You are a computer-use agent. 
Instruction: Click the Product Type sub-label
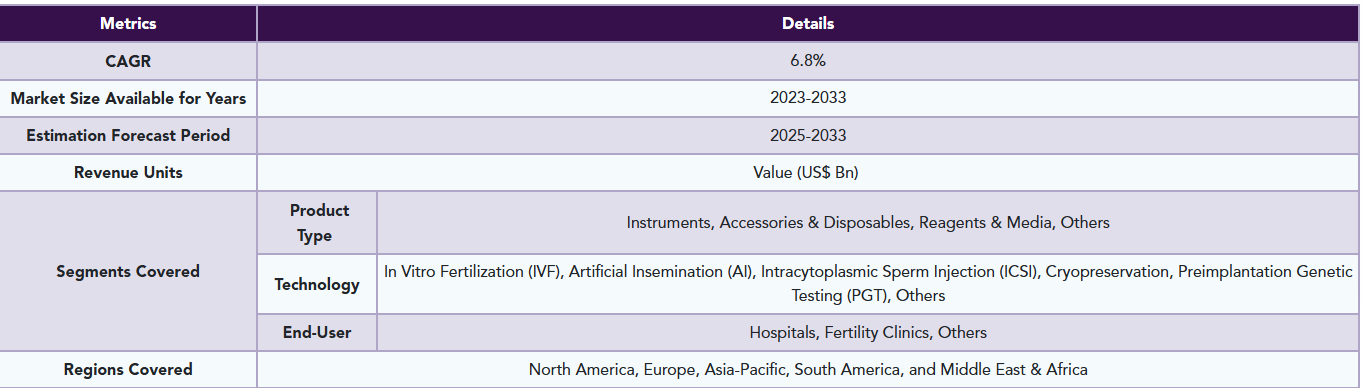tap(319, 223)
